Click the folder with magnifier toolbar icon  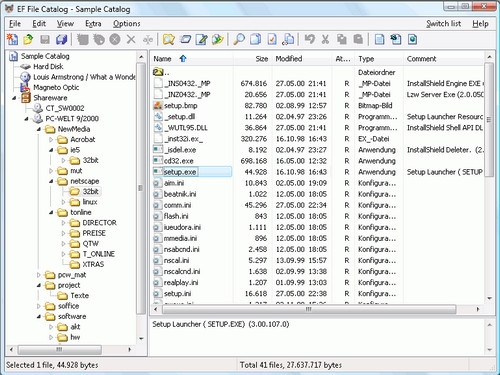169,39
